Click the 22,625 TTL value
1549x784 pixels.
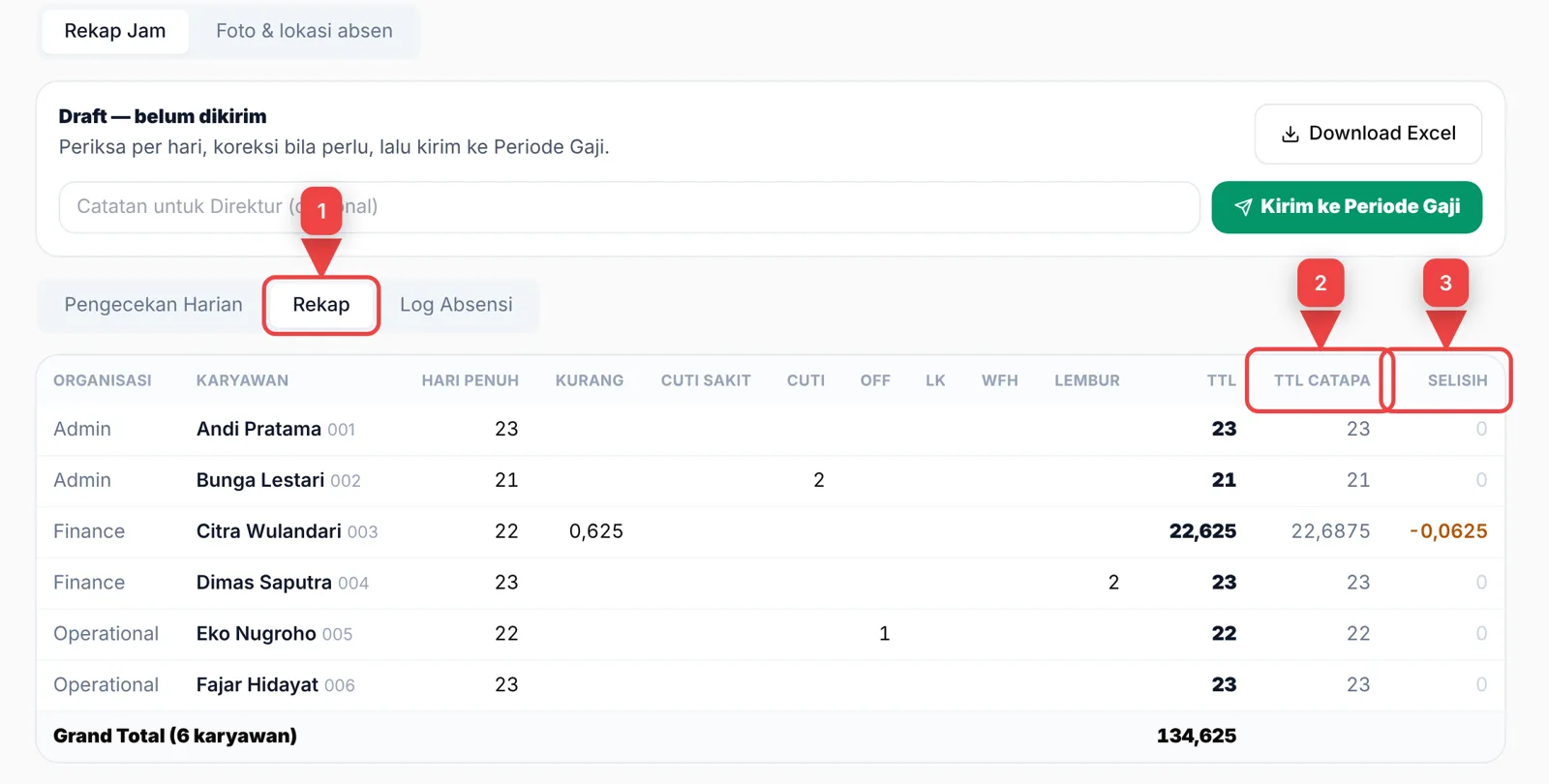click(1202, 531)
